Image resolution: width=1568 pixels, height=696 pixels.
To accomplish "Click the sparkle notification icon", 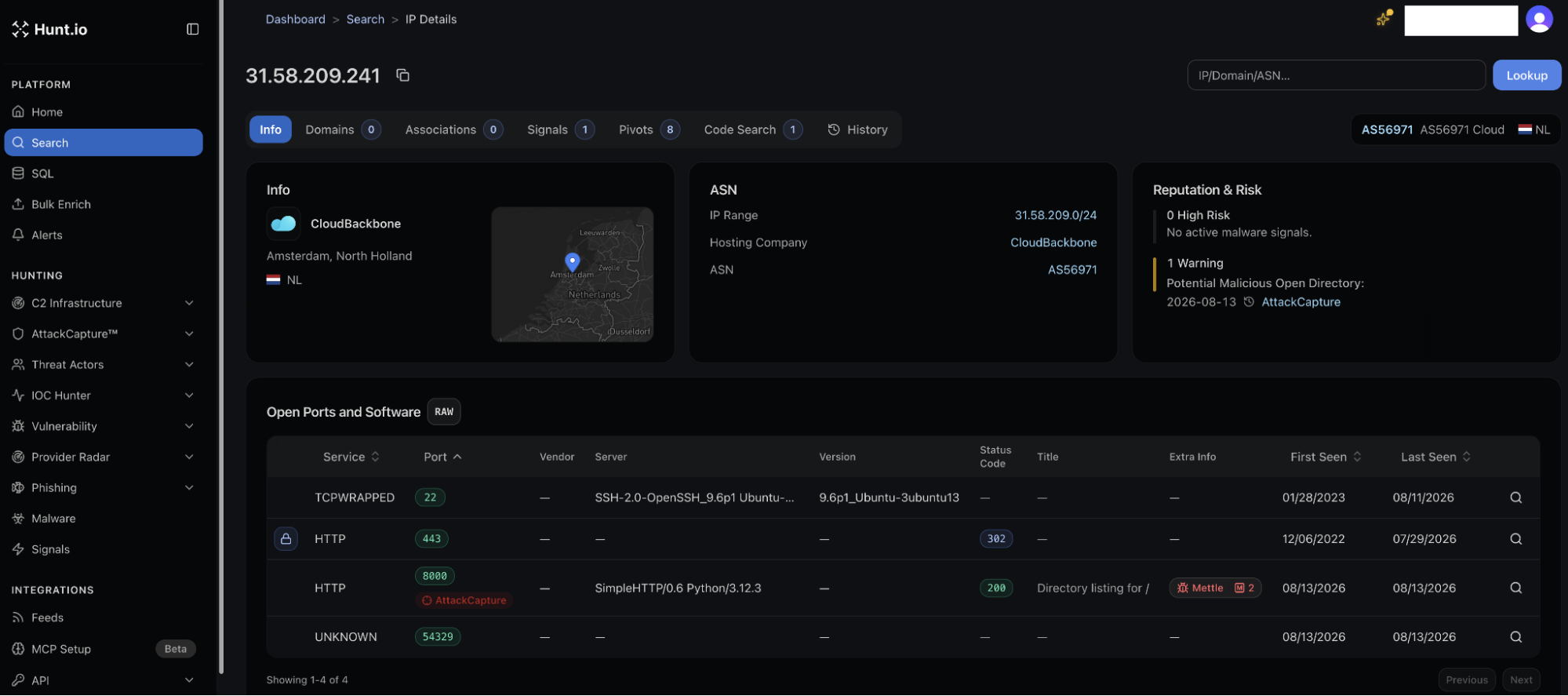I will click(1384, 18).
